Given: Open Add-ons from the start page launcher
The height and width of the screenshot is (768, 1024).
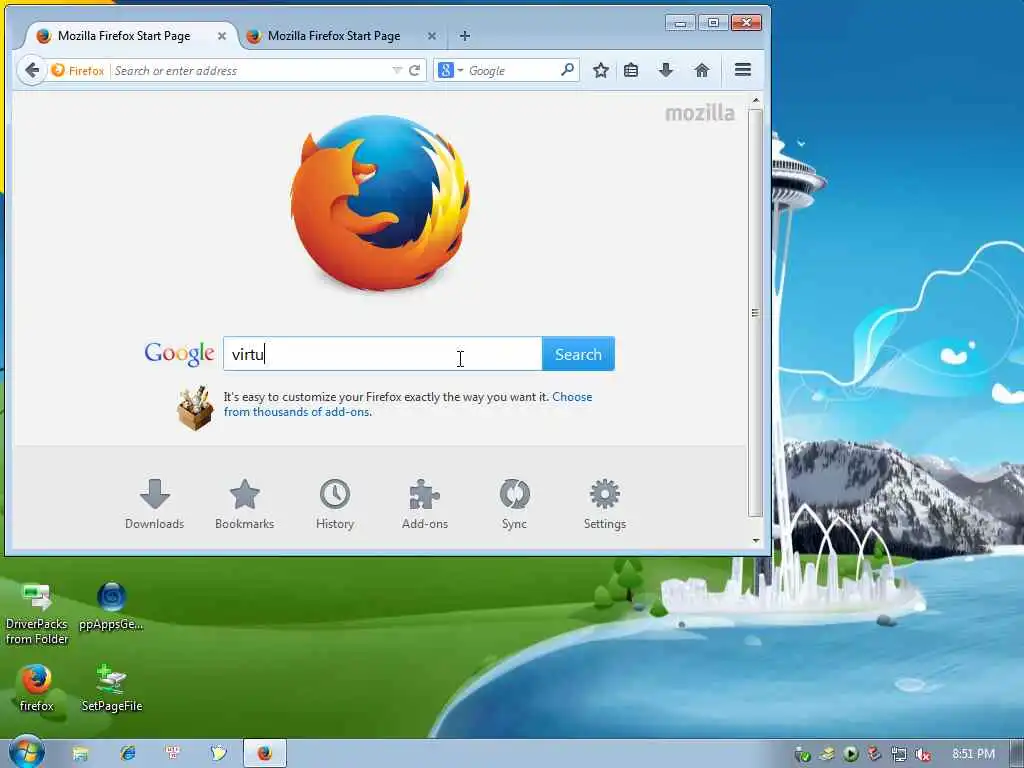Looking at the screenshot, I should pyautogui.click(x=425, y=504).
